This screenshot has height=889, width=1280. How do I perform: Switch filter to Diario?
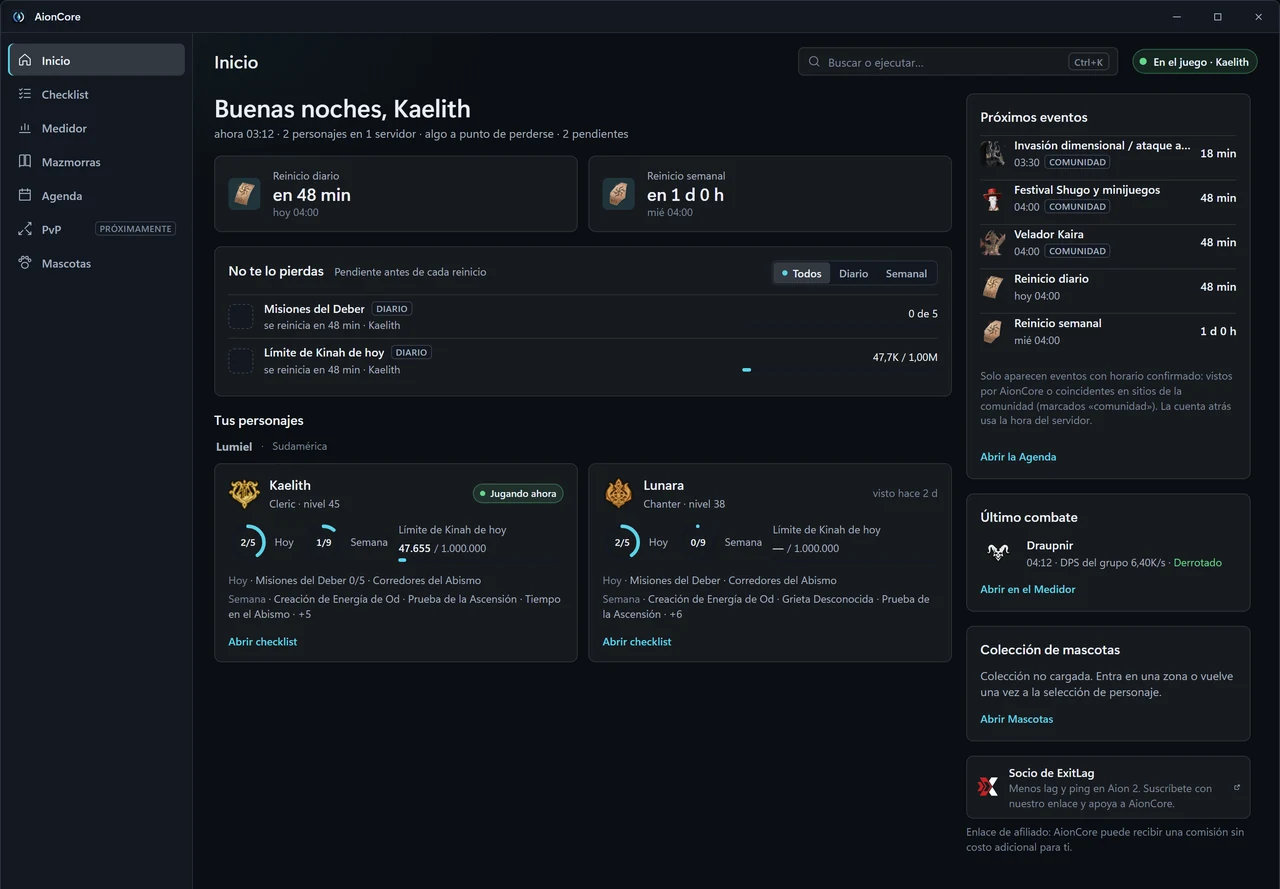[853, 273]
